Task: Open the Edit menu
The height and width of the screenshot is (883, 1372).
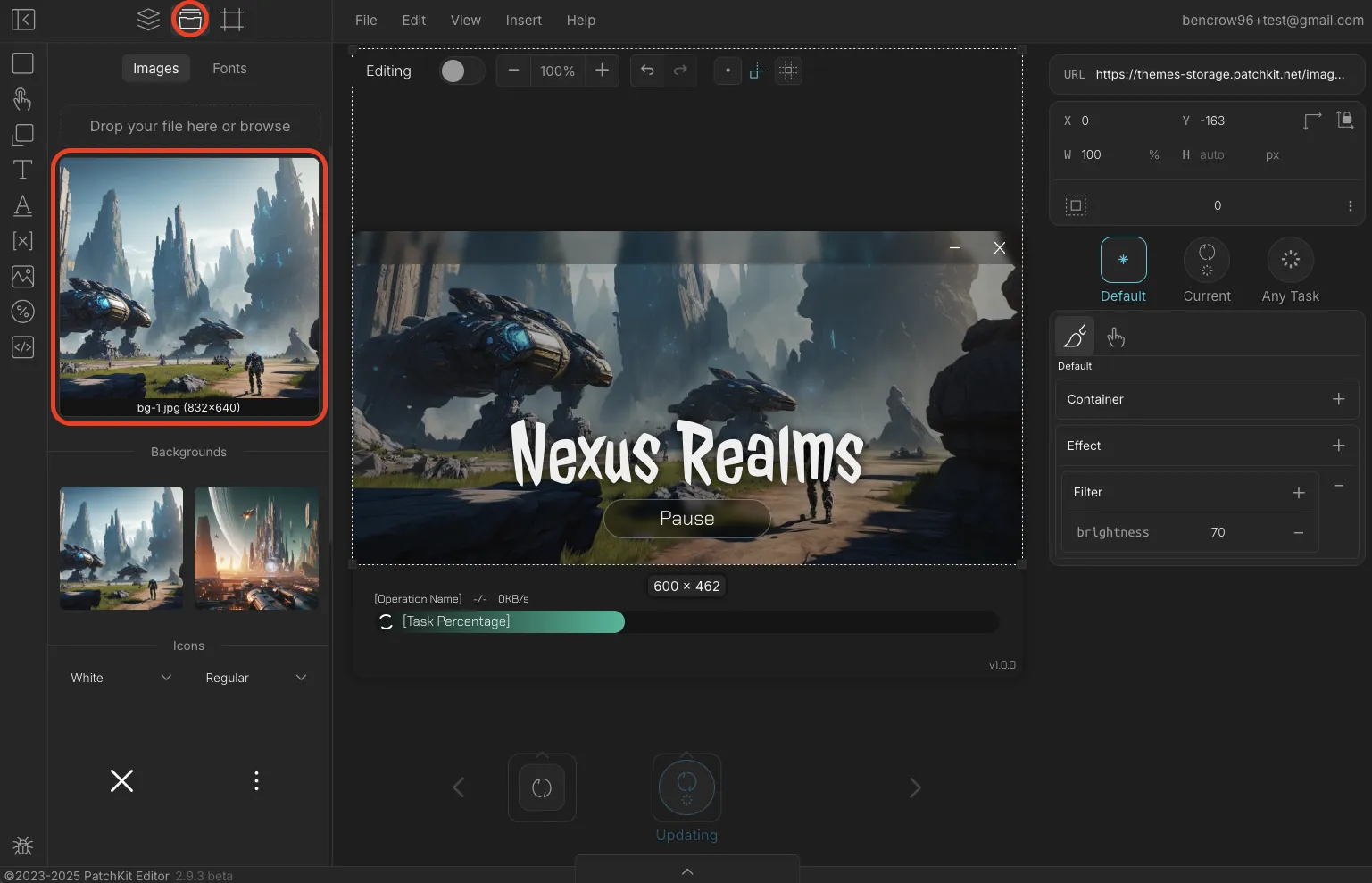Action: pyautogui.click(x=413, y=20)
